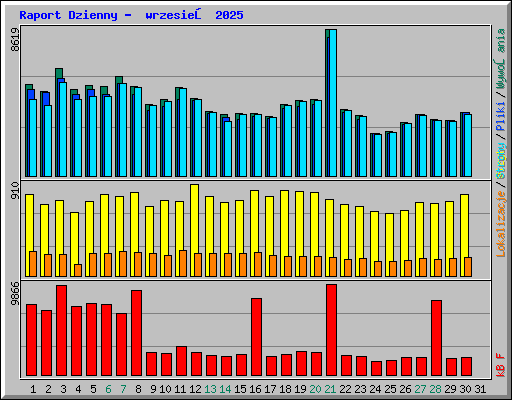
Task: Click the 9866 axis value label
Action: pos(15,294)
